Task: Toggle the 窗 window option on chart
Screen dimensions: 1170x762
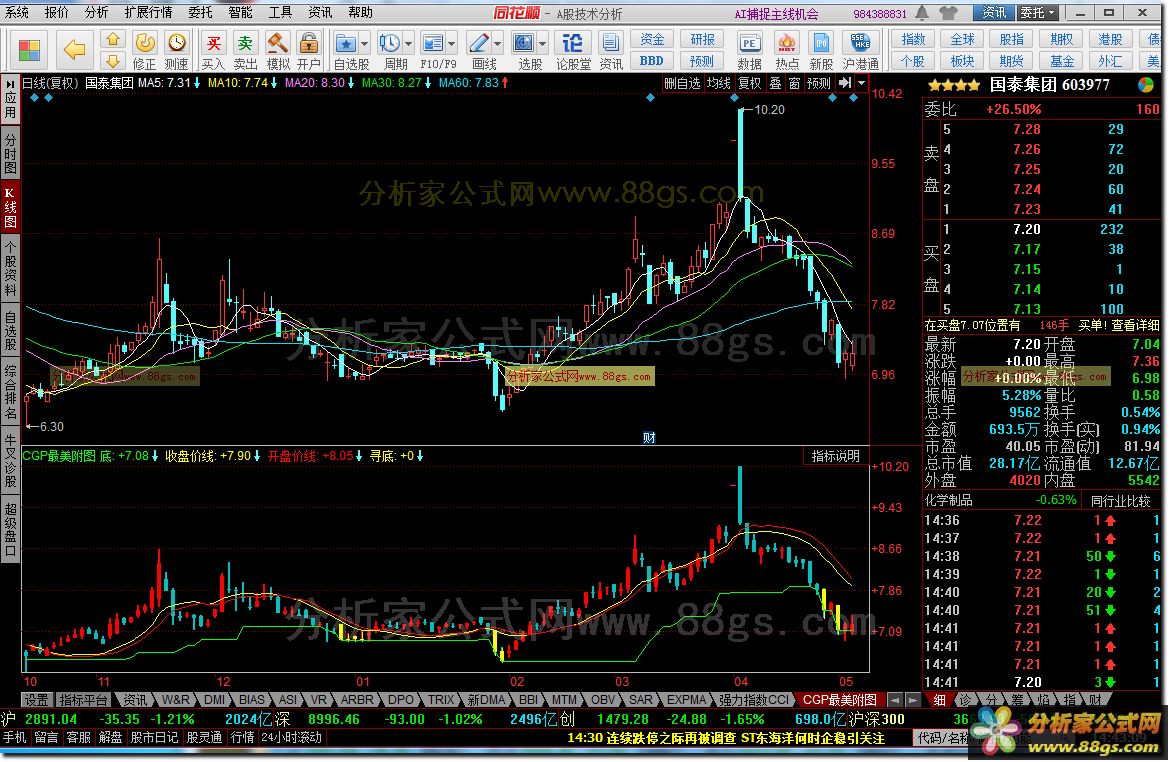Action: point(795,83)
